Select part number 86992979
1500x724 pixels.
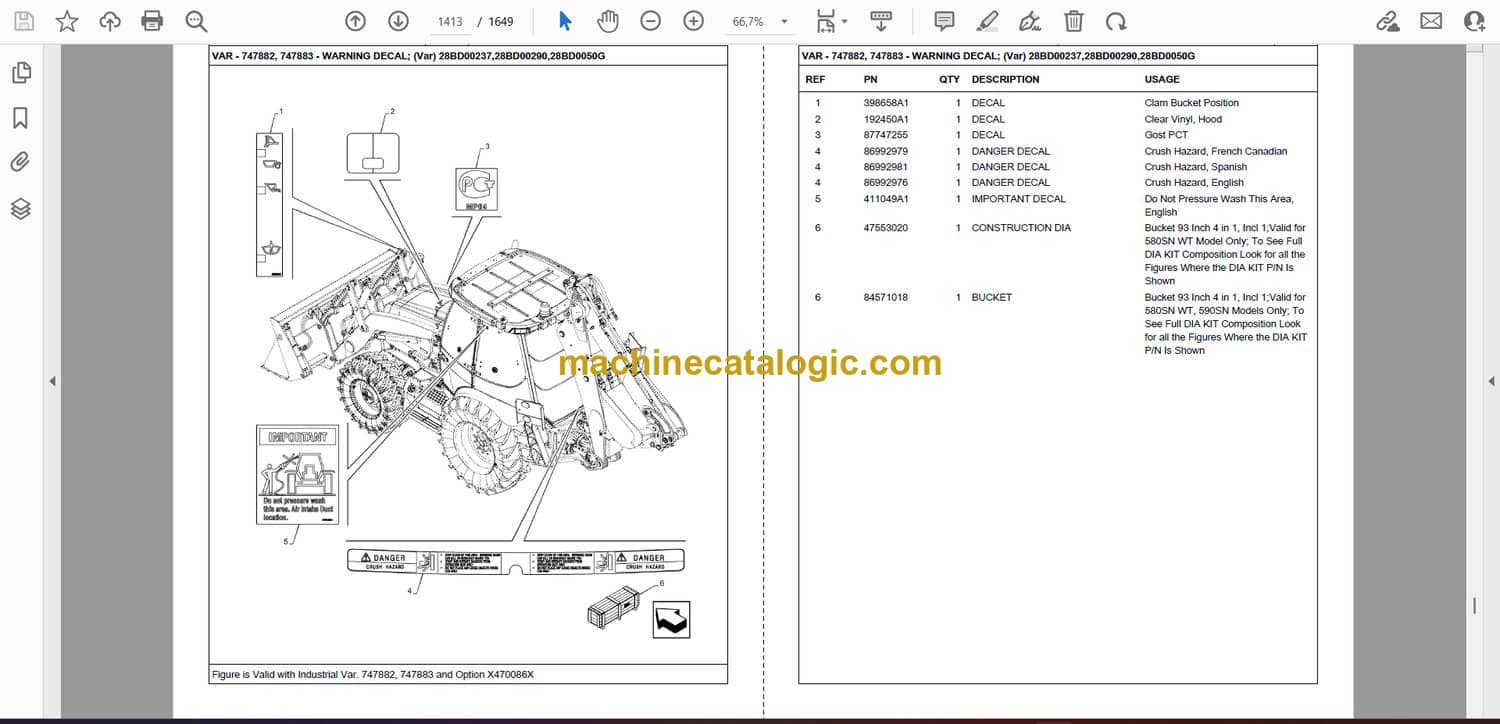coord(886,151)
